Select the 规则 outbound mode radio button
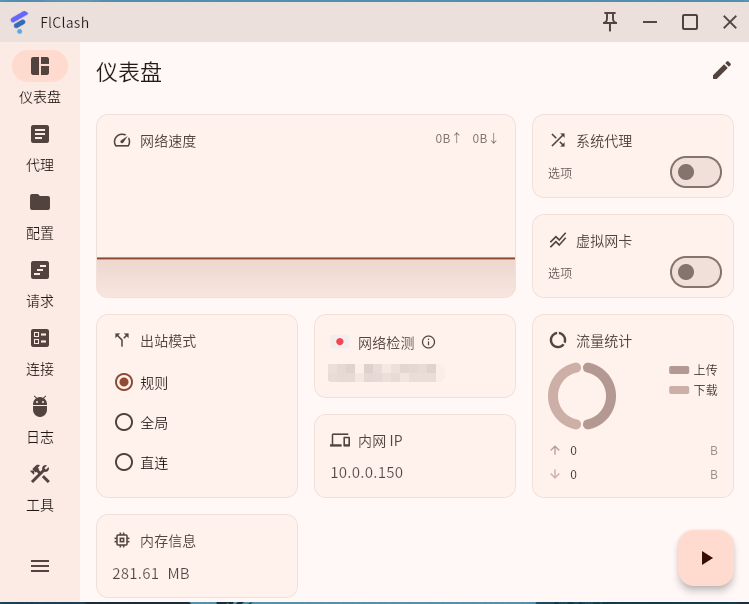 pyautogui.click(x=124, y=382)
